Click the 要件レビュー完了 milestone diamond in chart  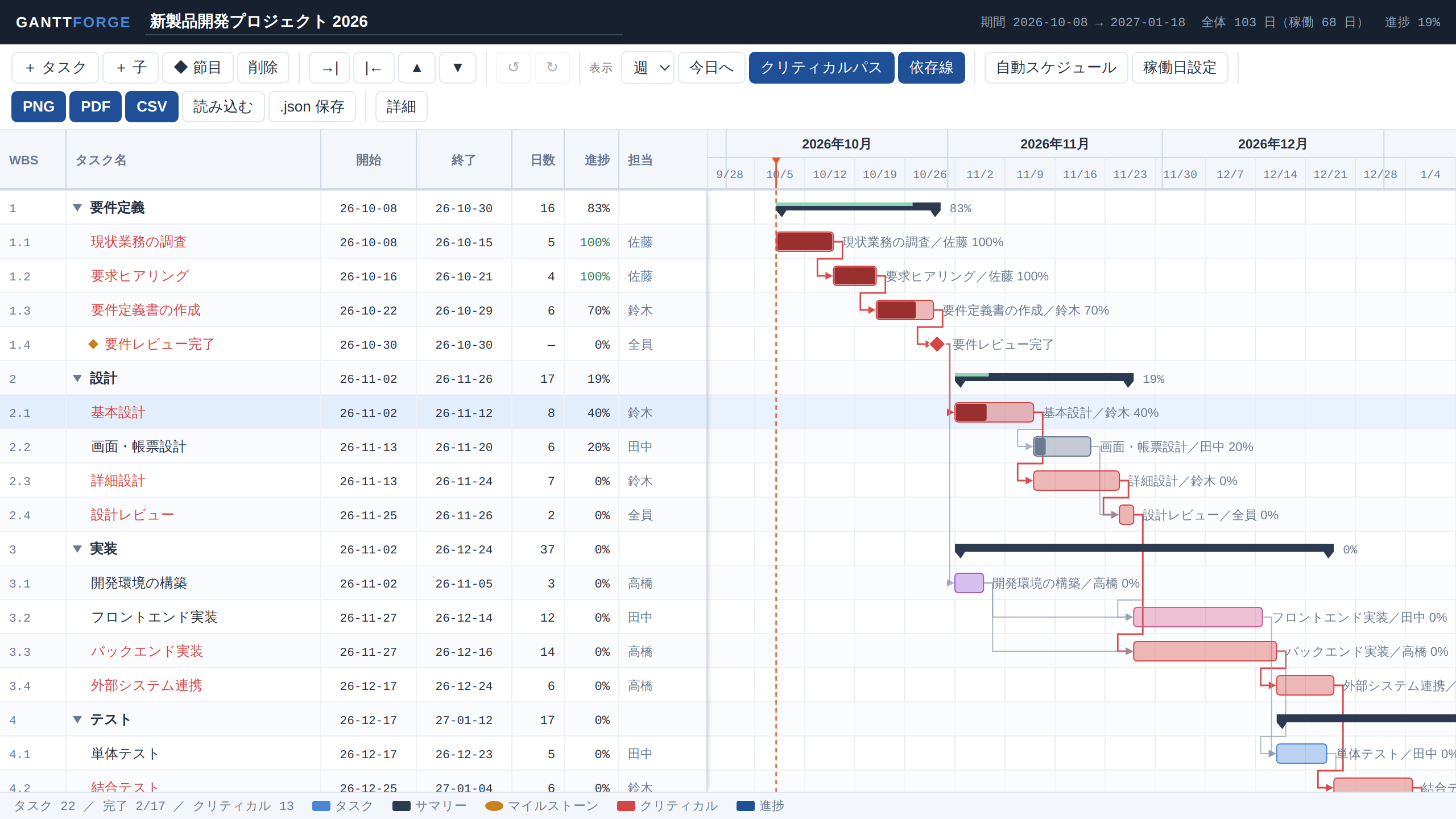click(937, 344)
